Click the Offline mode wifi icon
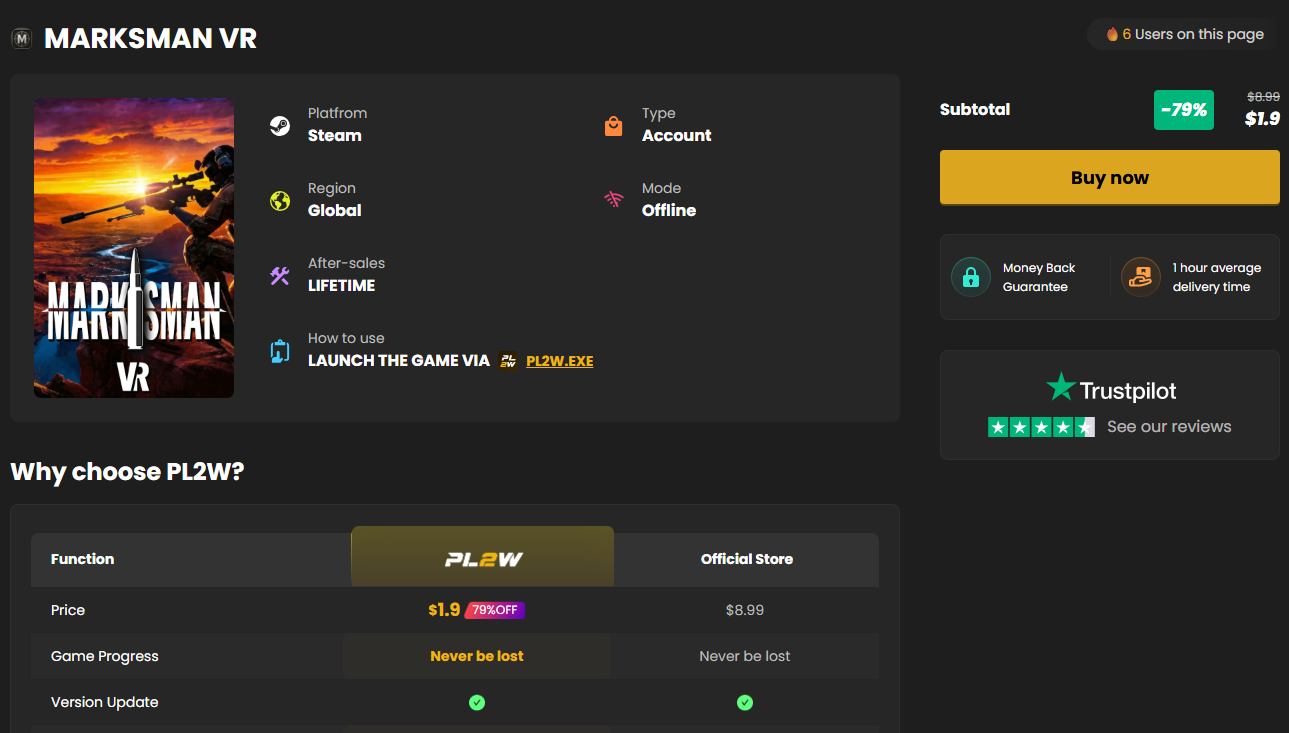The height and width of the screenshot is (733, 1289). click(614, 200)
